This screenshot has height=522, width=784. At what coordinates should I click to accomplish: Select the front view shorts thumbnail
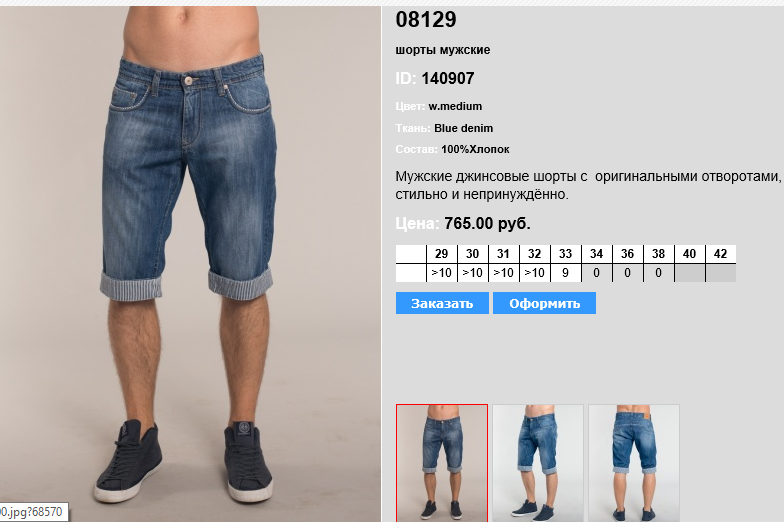click(x=442, y=463)
